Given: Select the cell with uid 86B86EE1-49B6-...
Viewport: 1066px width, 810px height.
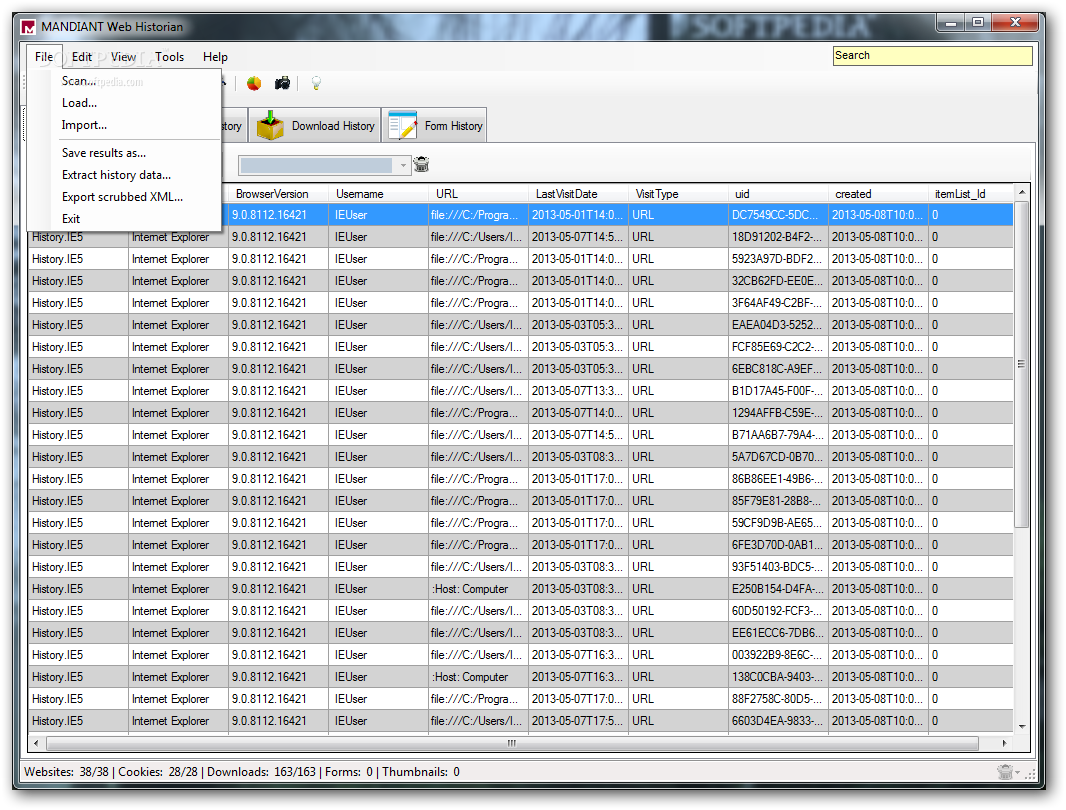Looking at the screenshot, I should click(778, 479).
